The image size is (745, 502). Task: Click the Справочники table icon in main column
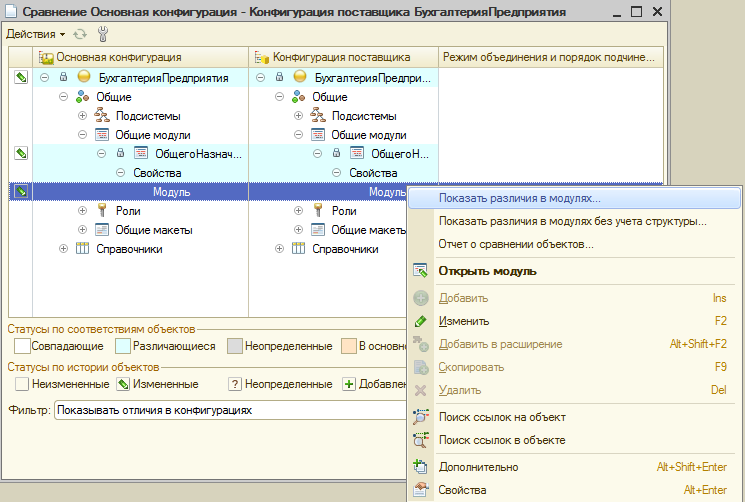[x=82, y=248]
